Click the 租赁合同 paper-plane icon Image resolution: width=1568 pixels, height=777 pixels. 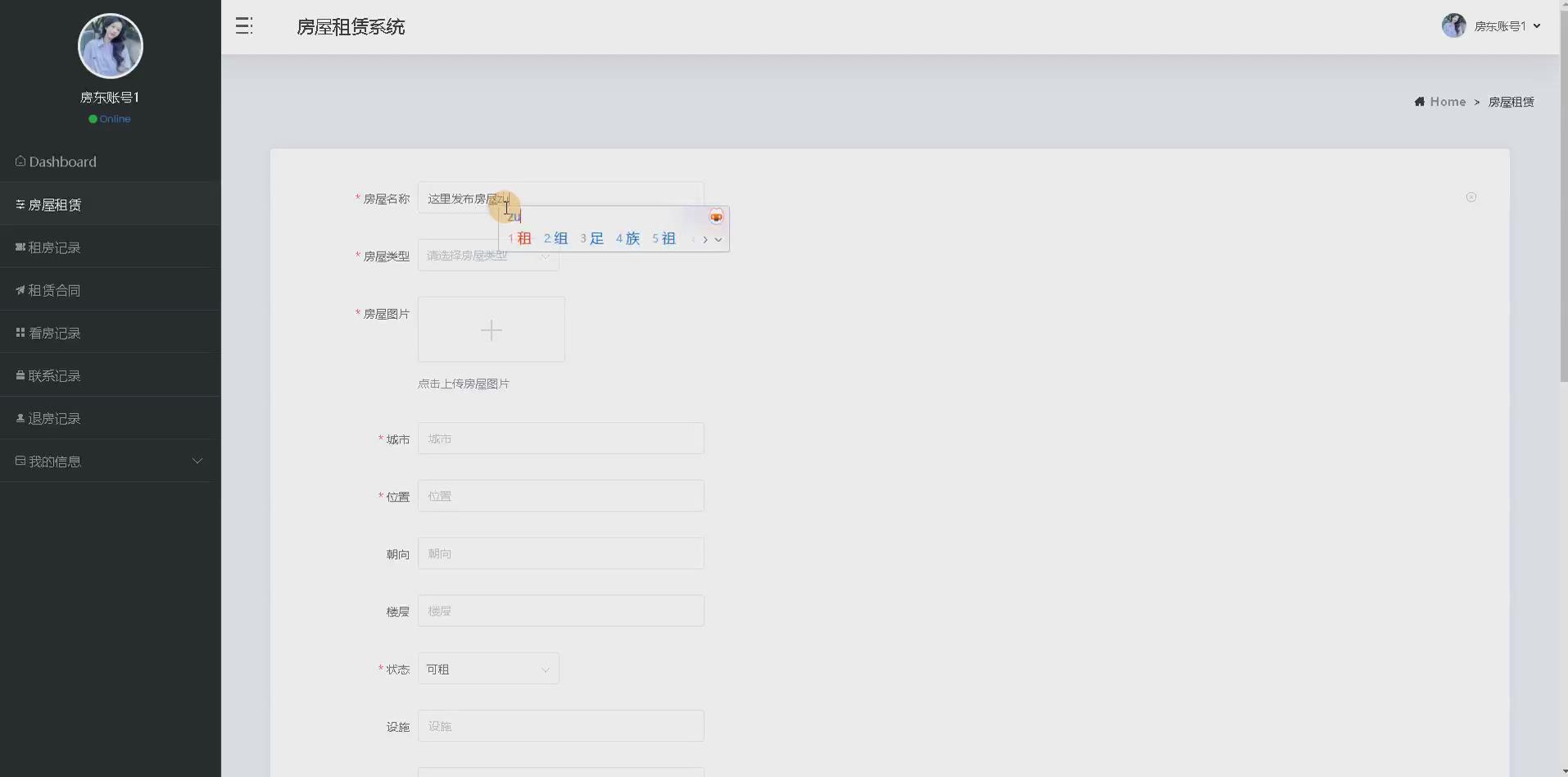pyautogui.click(x=20, y=289)
